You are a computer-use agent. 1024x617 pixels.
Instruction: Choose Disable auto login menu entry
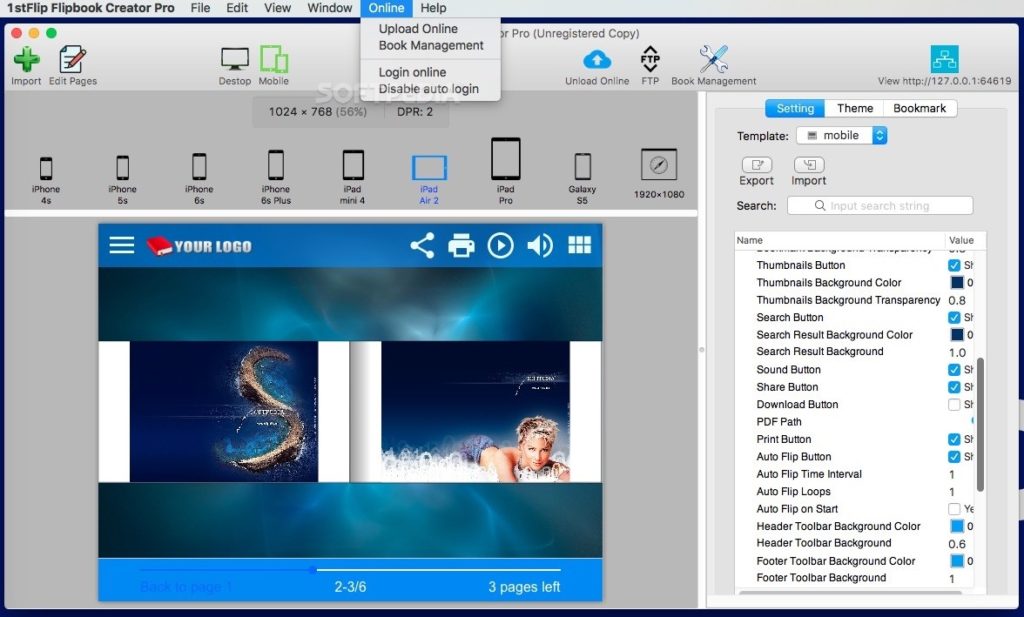point(428,88)
